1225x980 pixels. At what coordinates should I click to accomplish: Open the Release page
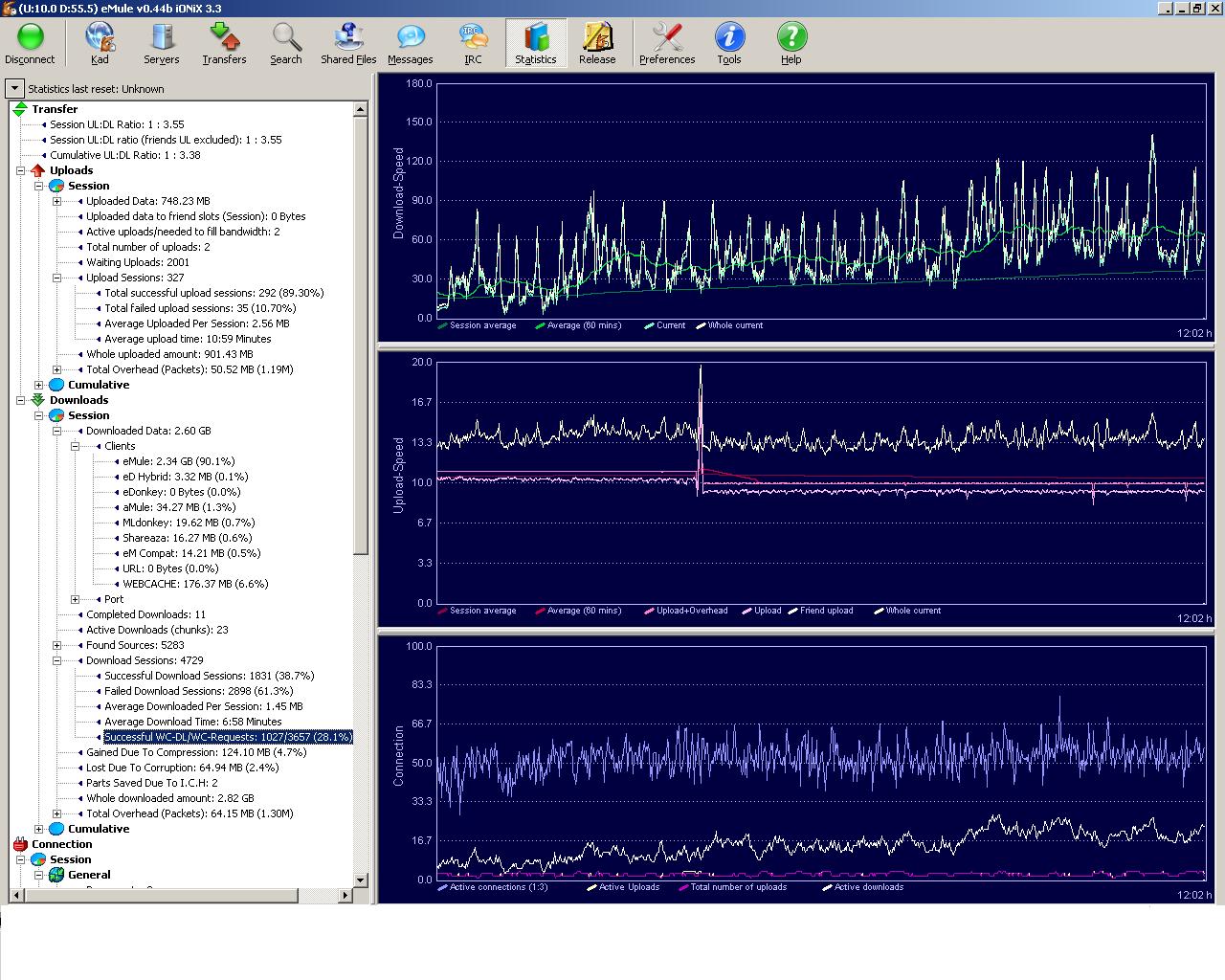[597, 44]
